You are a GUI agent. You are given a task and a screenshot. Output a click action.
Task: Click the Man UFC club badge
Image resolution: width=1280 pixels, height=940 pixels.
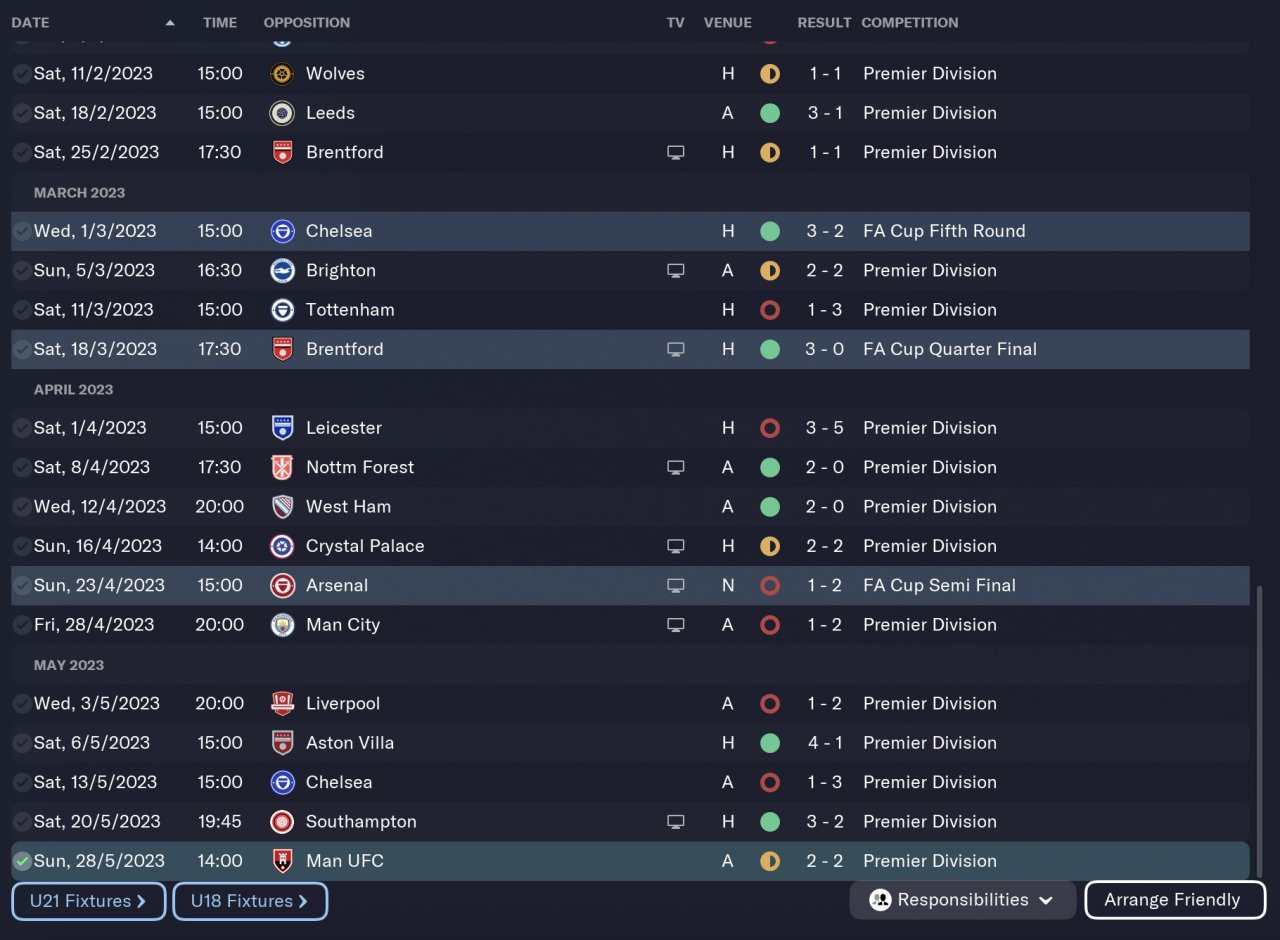tap(282, 861)
